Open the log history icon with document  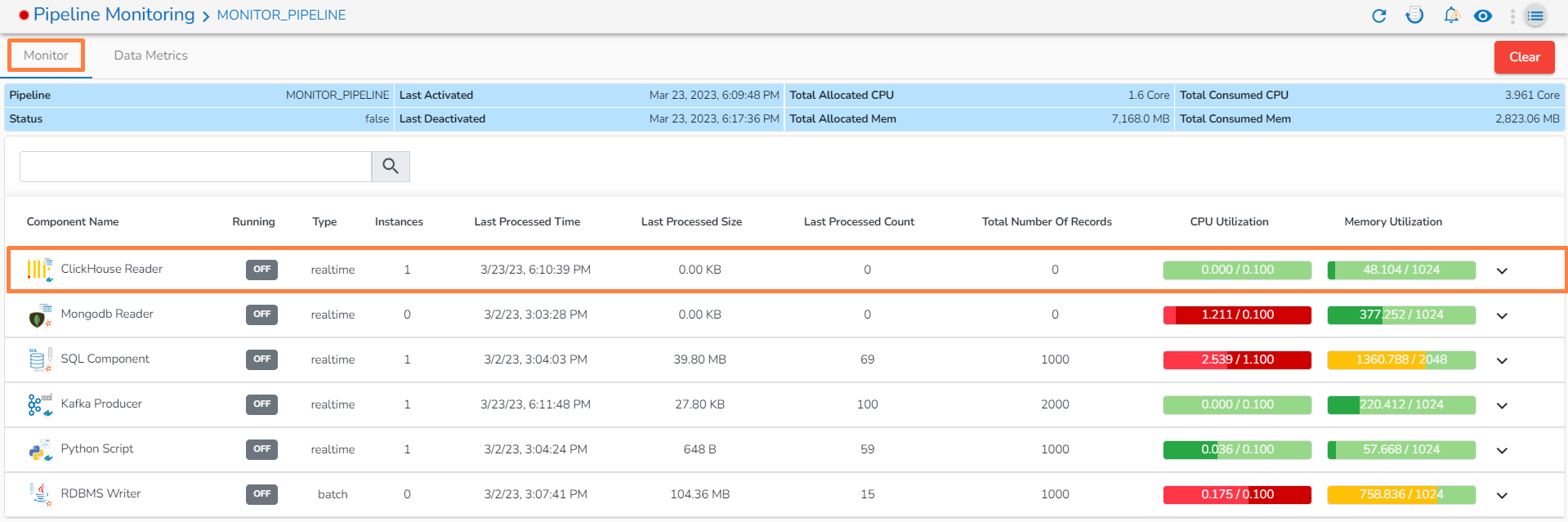[x=1414, y=16]
